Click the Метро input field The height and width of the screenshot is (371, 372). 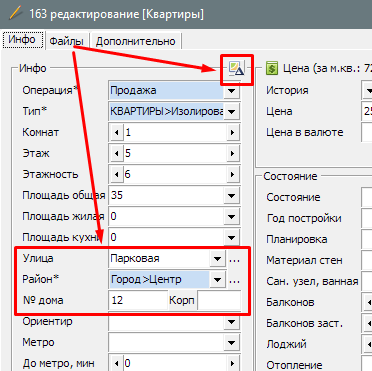coord(167,343)
